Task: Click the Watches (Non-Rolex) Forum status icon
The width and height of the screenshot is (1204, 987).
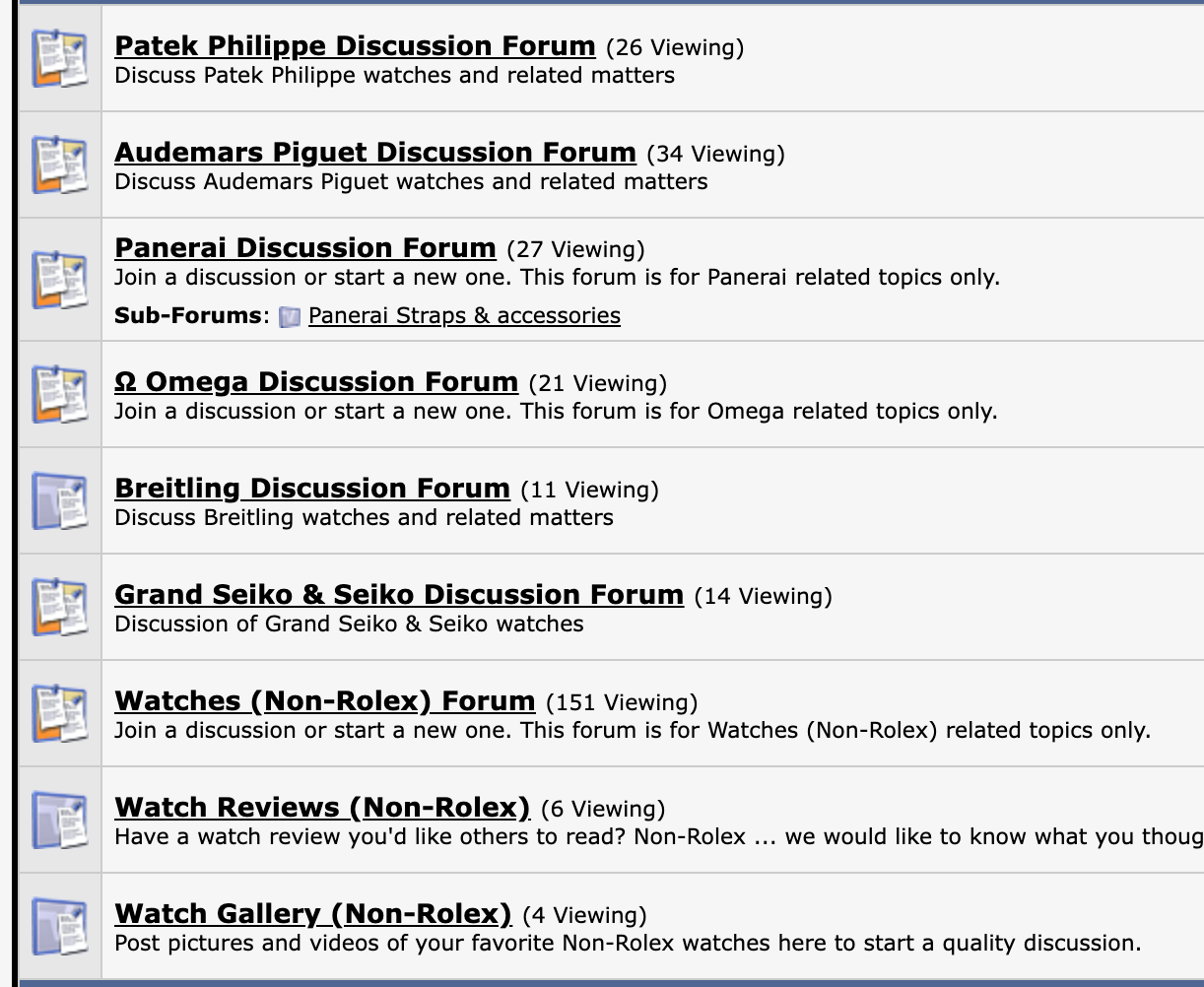Action: 59,713
